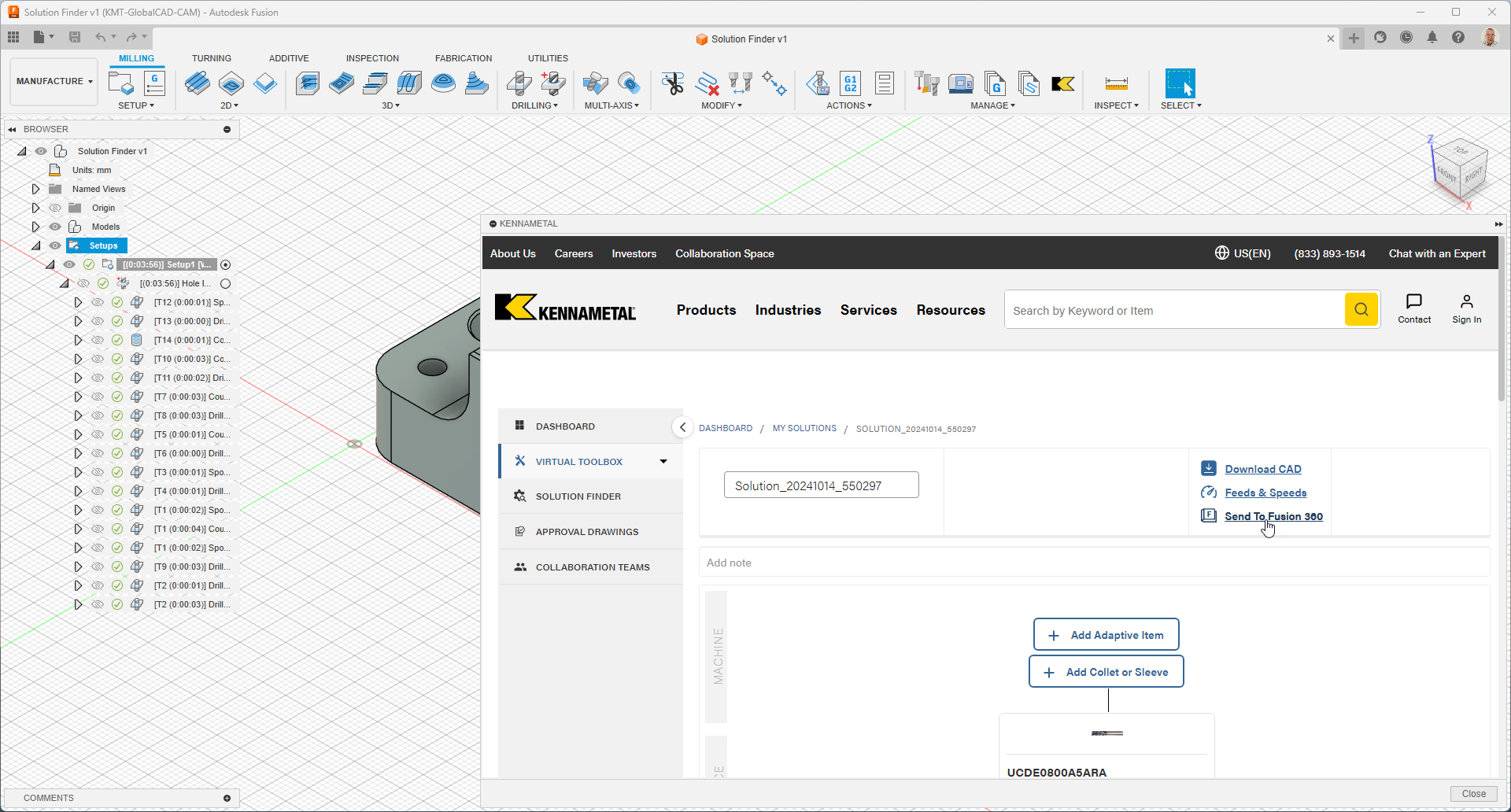Open the Manufacture workspace dropdown
1511x812 pixels.
(x=54, y=81)
